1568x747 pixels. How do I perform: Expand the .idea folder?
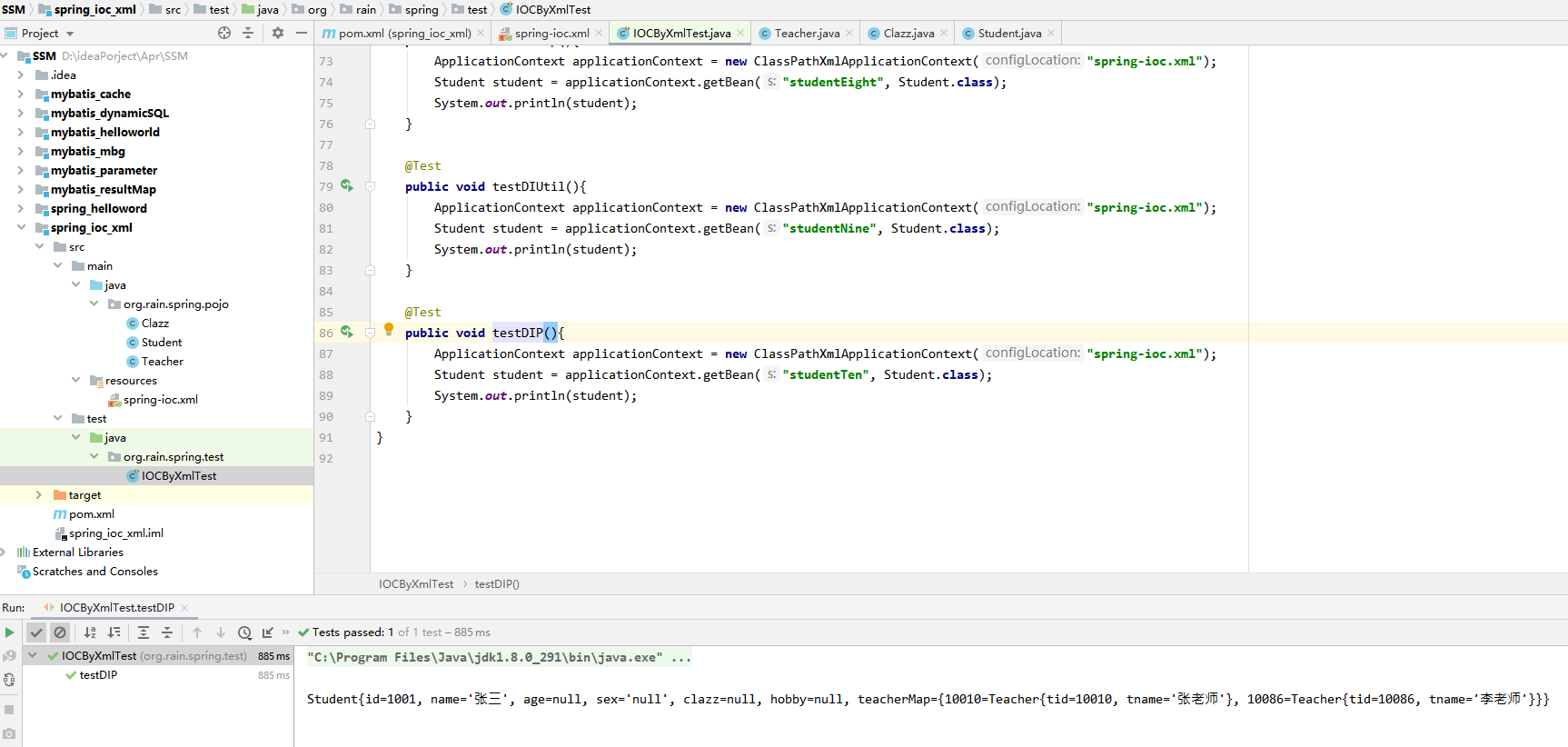21,75
